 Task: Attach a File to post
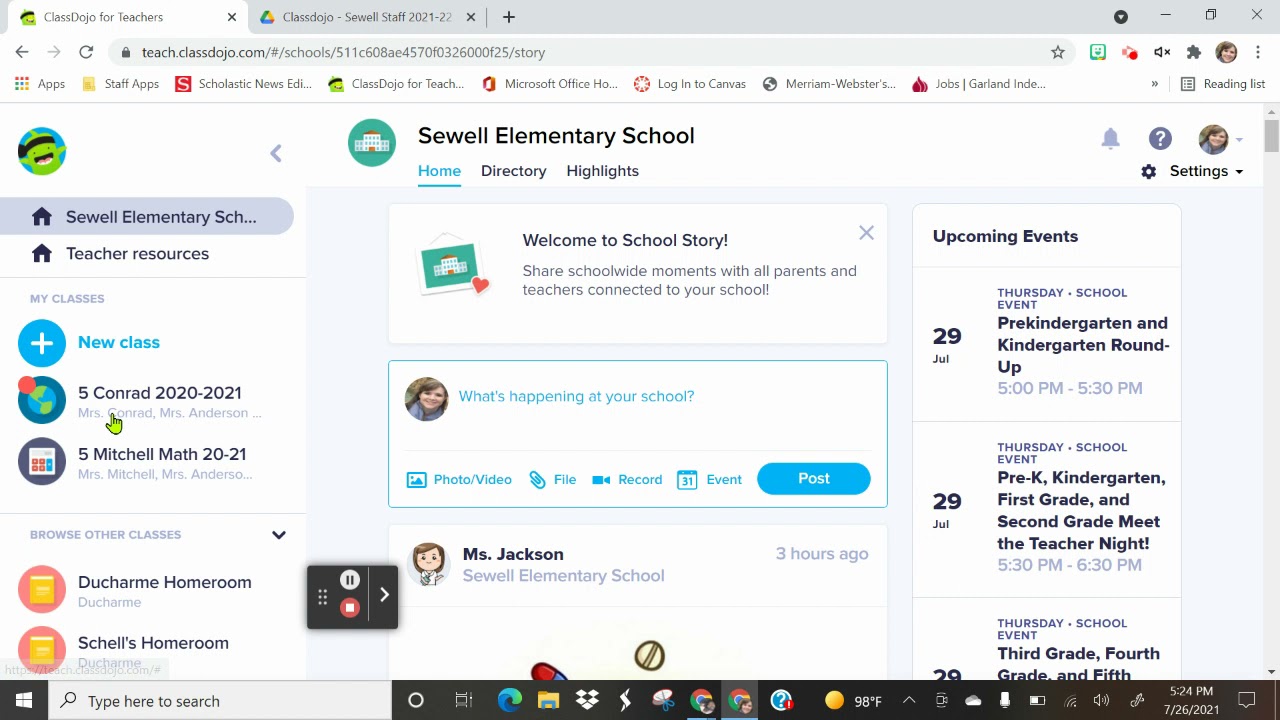tap(553, 480)
